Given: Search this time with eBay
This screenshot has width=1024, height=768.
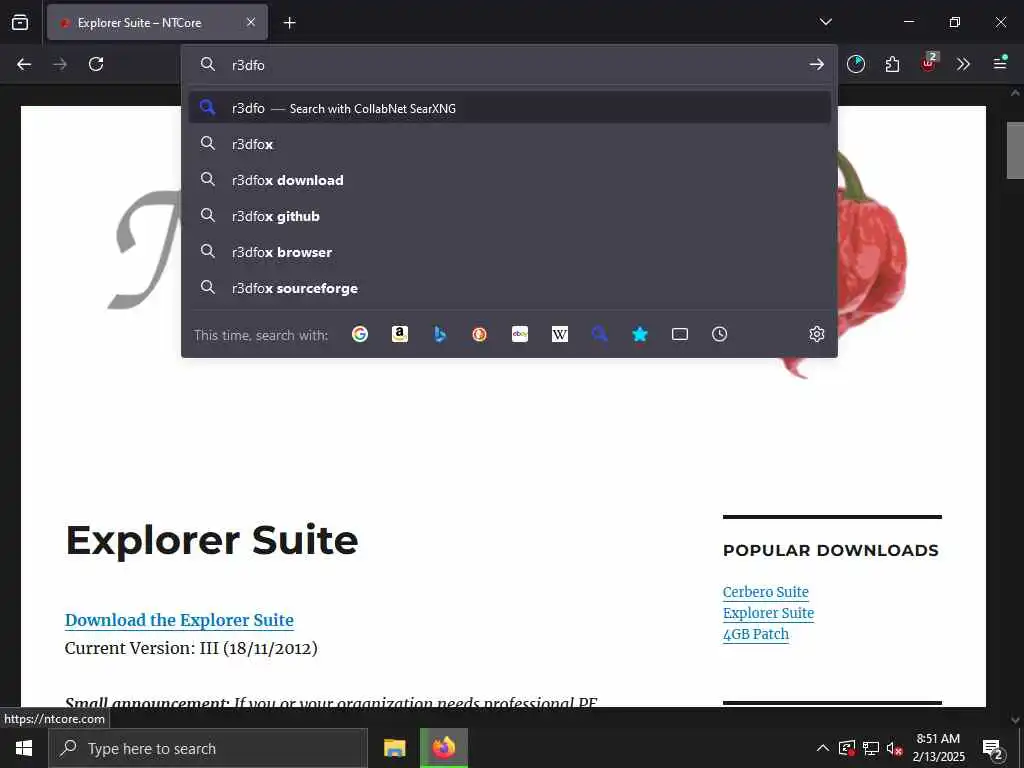Looking at the screenshot, I should point(520,334).
